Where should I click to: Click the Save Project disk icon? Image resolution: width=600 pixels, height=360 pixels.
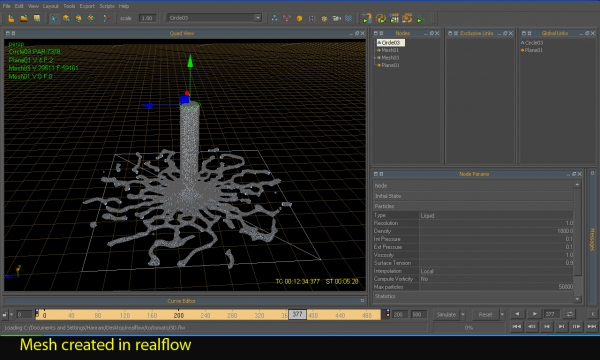(37, 18)
